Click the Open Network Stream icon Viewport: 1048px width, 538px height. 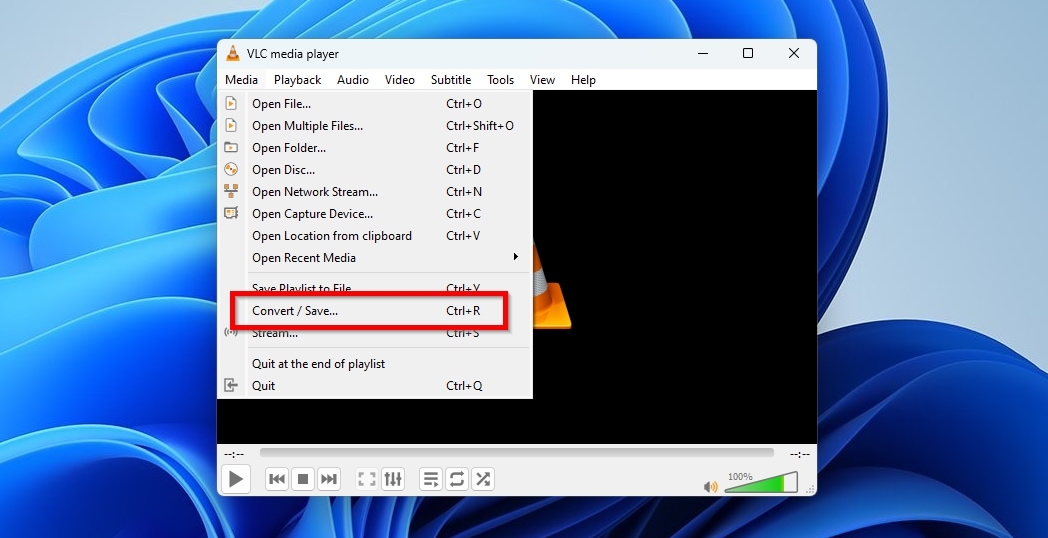[231, 191]
